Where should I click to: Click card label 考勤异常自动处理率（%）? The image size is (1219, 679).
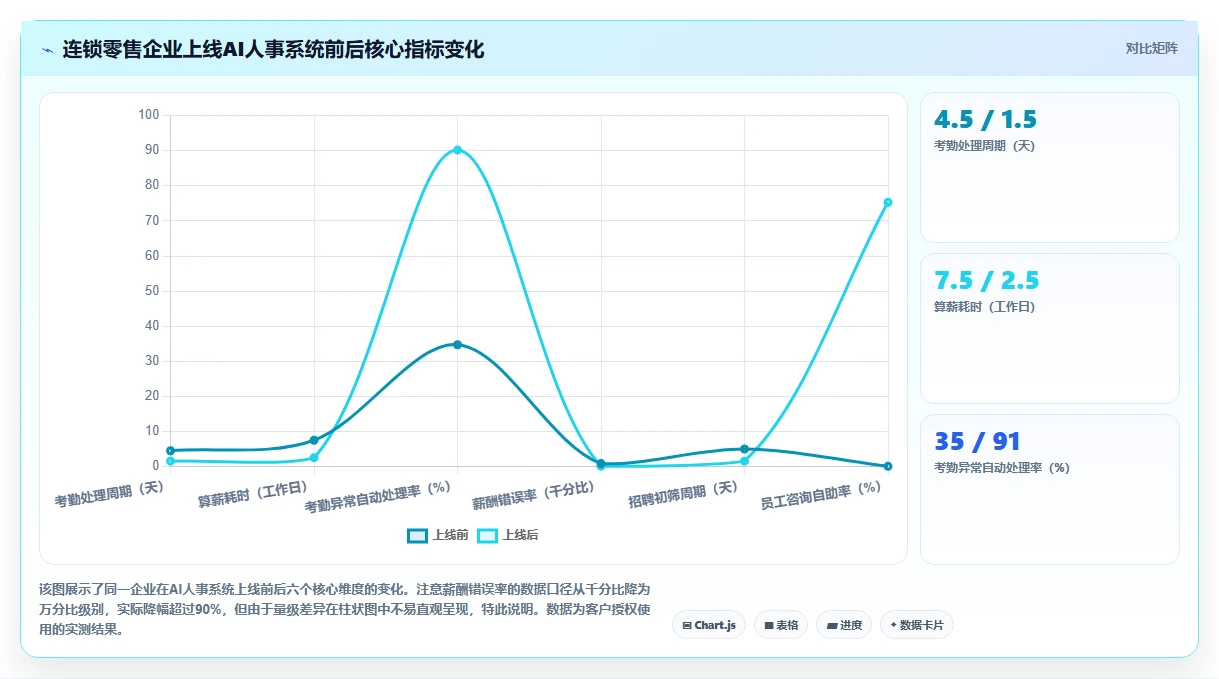1002,468
